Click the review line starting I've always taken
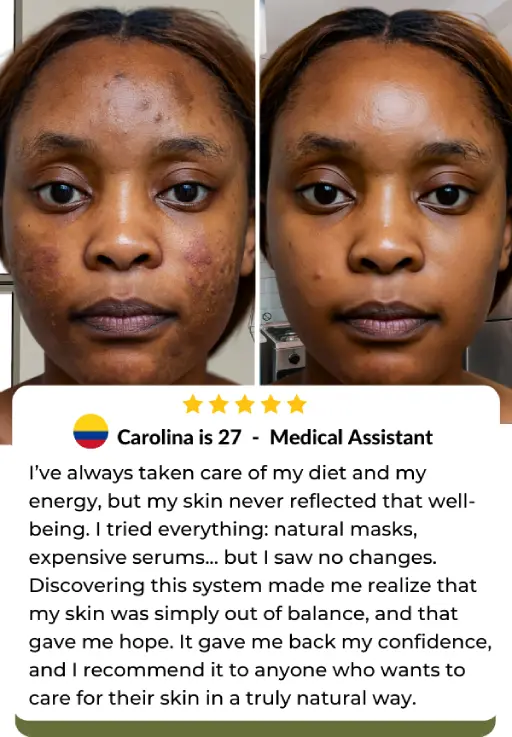512x737 pixels. [228, 473]
